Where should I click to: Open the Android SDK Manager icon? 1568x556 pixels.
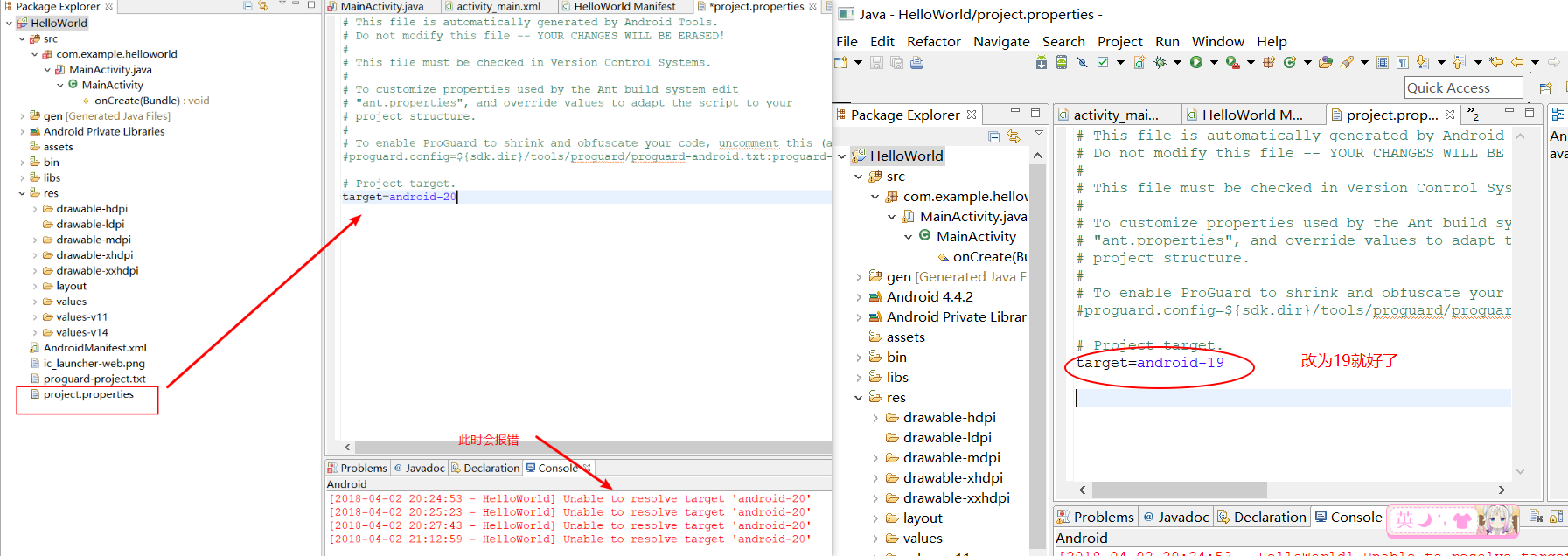(x=1041, y=62)
